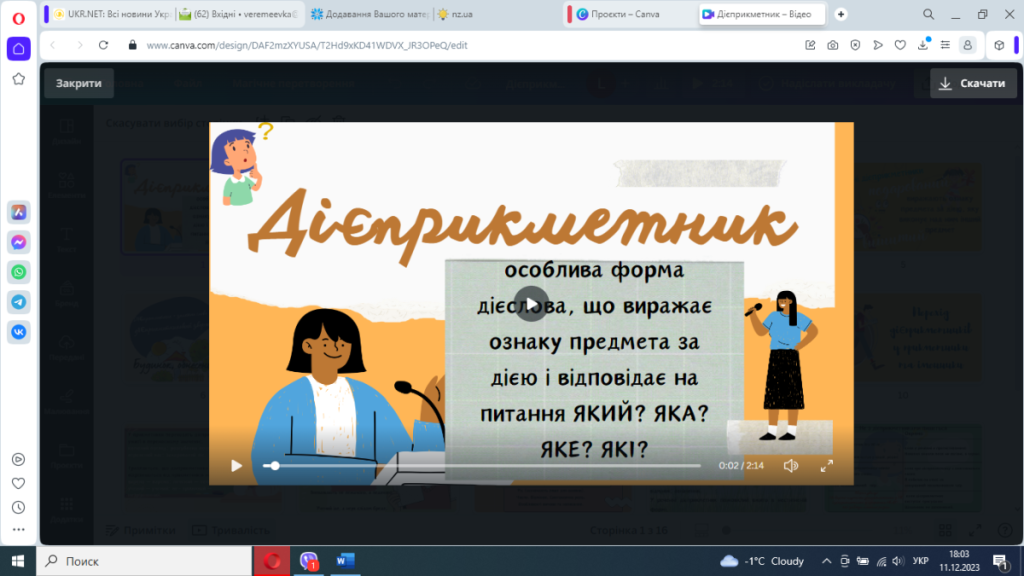Image resolution: width=1024 pixels, height=576 pixels.
Task: Toggle the Opera ad blocker shield
Action: pos(855,45)
